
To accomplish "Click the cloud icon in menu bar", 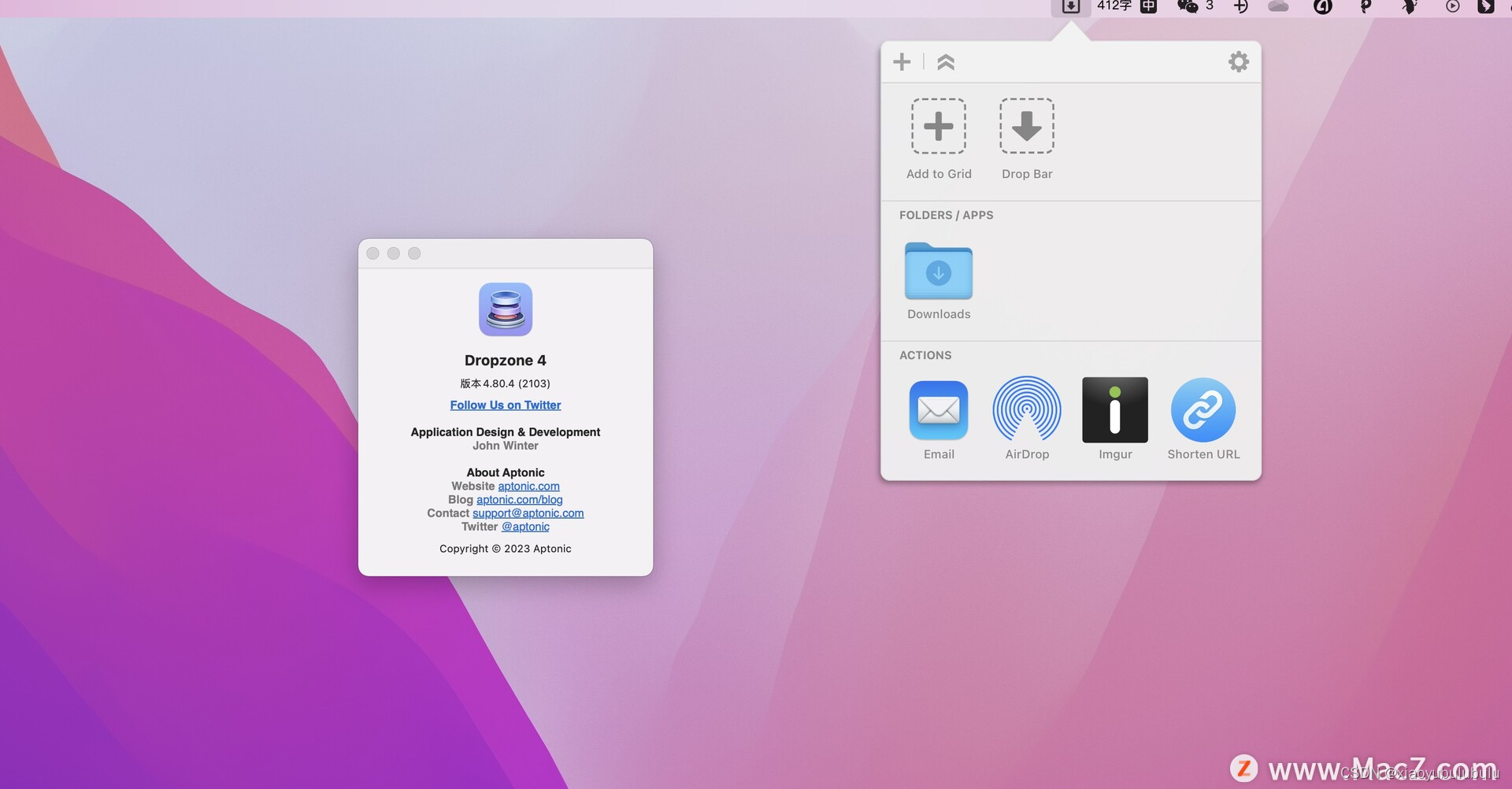I will click(1278, 6).
